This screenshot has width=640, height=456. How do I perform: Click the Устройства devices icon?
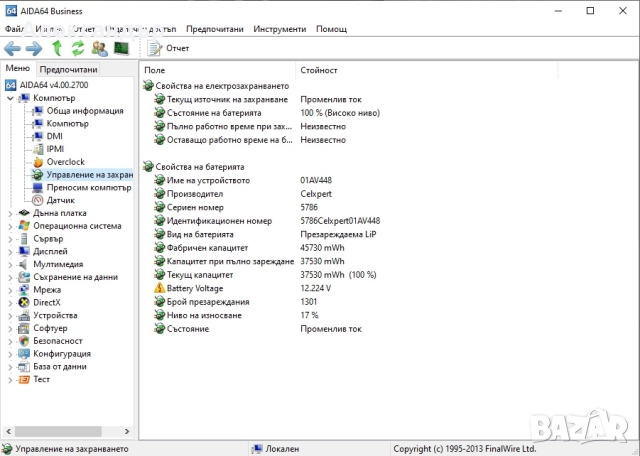coord(24,316)
